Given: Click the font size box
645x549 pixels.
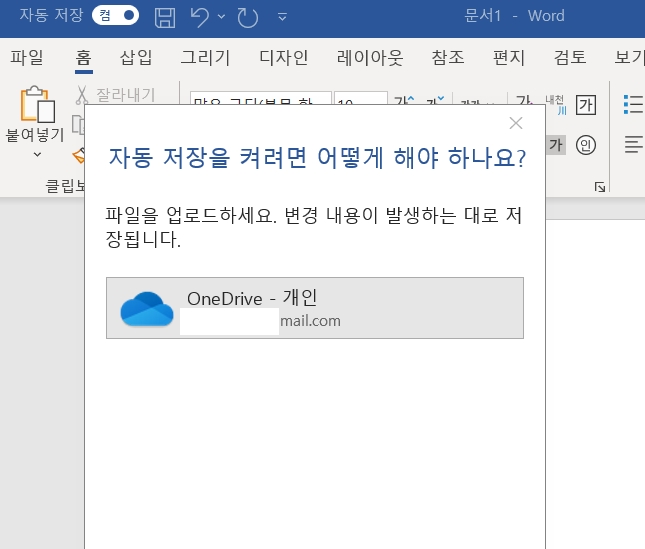Looking at the screenshot, I should [361, 98].
